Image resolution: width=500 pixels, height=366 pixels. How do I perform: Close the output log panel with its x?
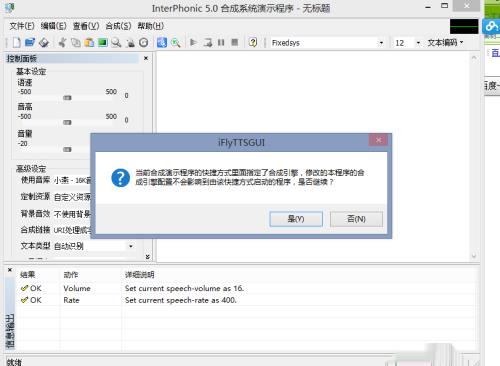tap(10, 270)
